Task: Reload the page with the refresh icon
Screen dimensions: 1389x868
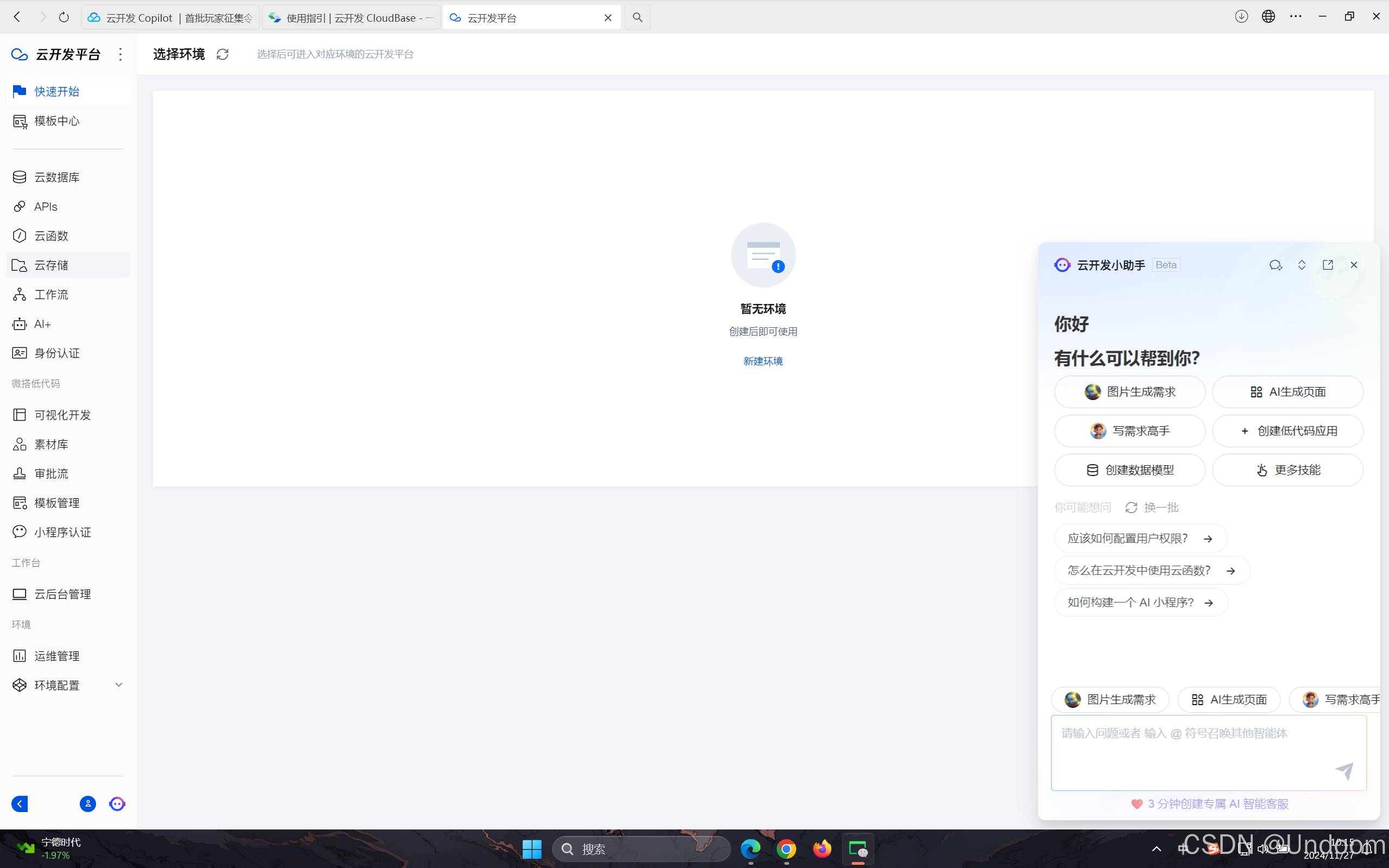Action: [x=64, y=17]
